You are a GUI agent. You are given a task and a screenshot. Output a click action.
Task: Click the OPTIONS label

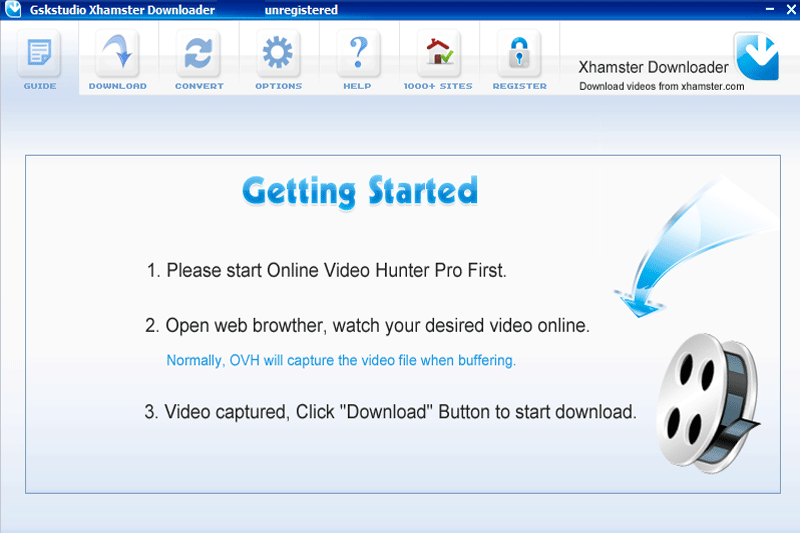[279, 86]
